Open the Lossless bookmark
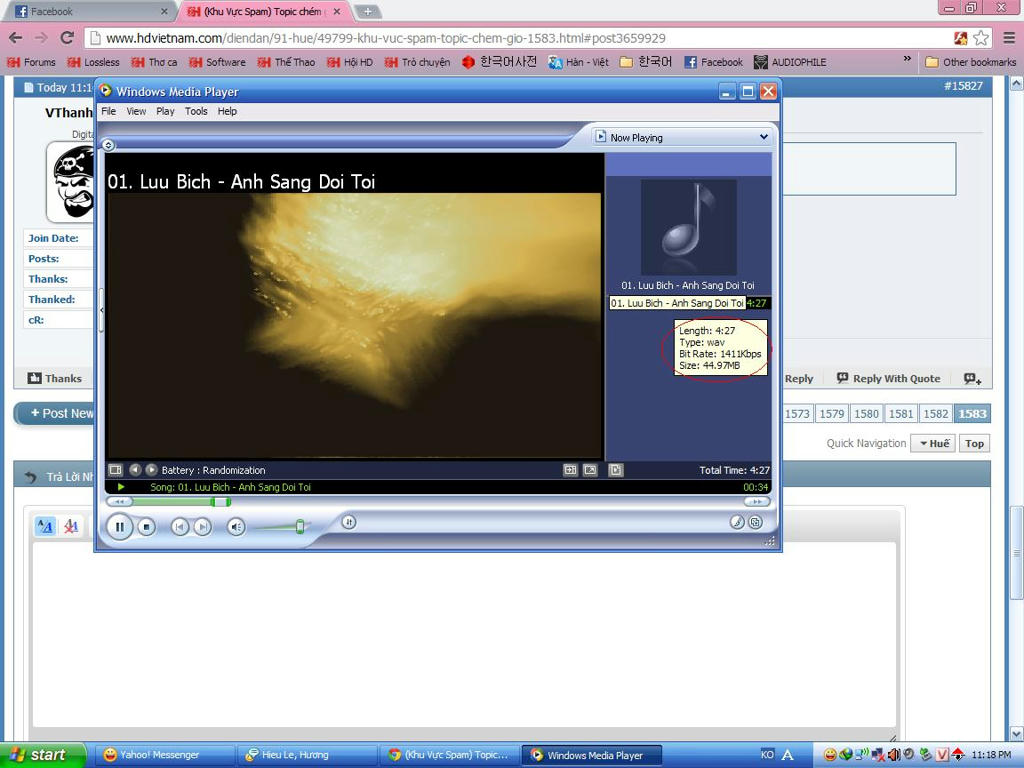This screenshot has height=768, width=1024. [x=93, y=62]
